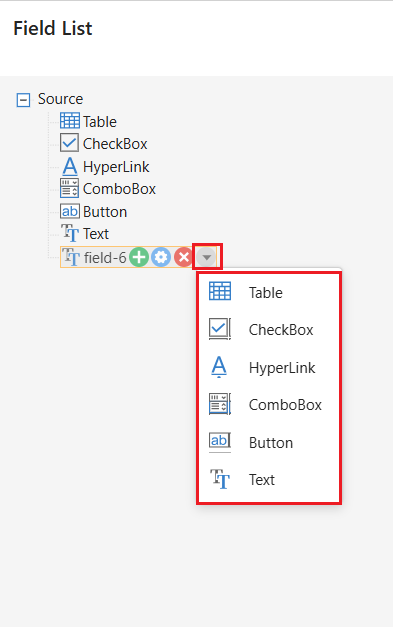This screenshot has width=393, height=627.
Task: Click the ComboBox icon in the dropdown menu
Action: (x=220, y=404)
